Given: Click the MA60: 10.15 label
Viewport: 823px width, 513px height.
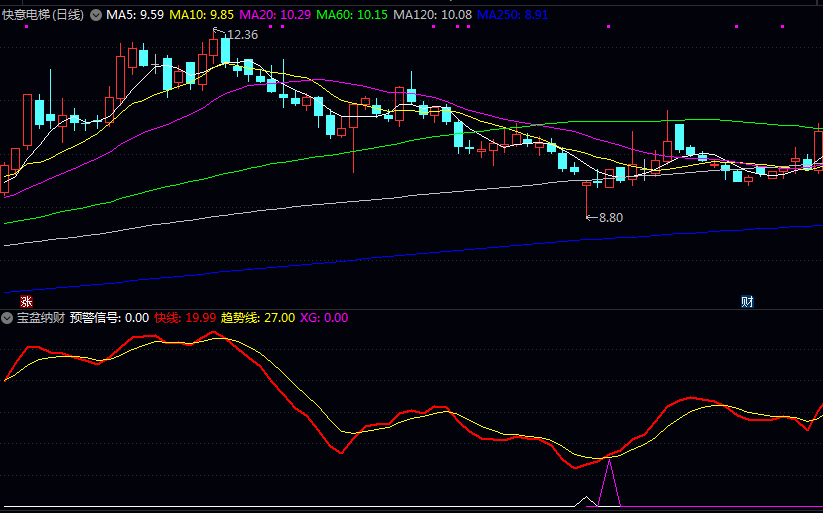Looking at the screenshot, I should 352,15.
